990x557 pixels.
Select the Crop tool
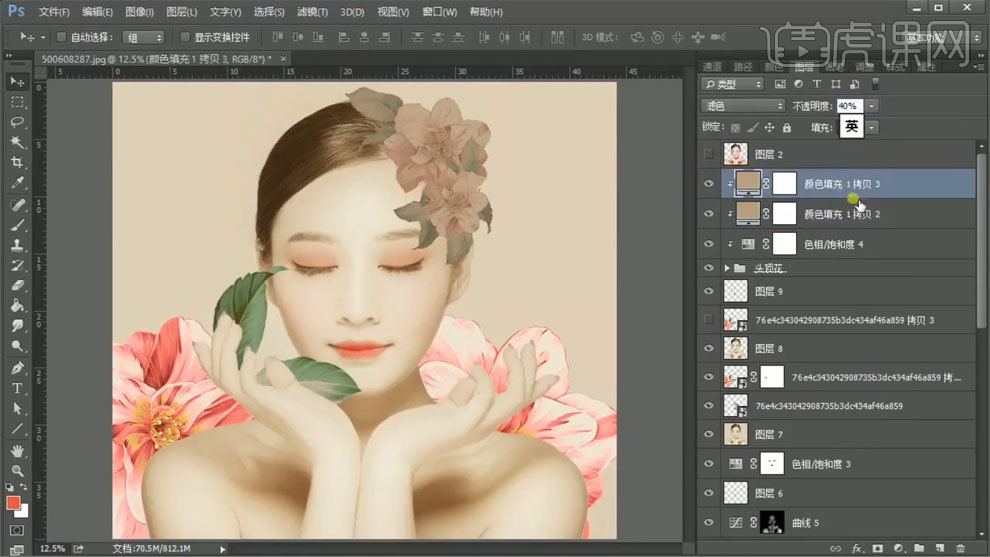pyautogui.click(x=17, y=163)
